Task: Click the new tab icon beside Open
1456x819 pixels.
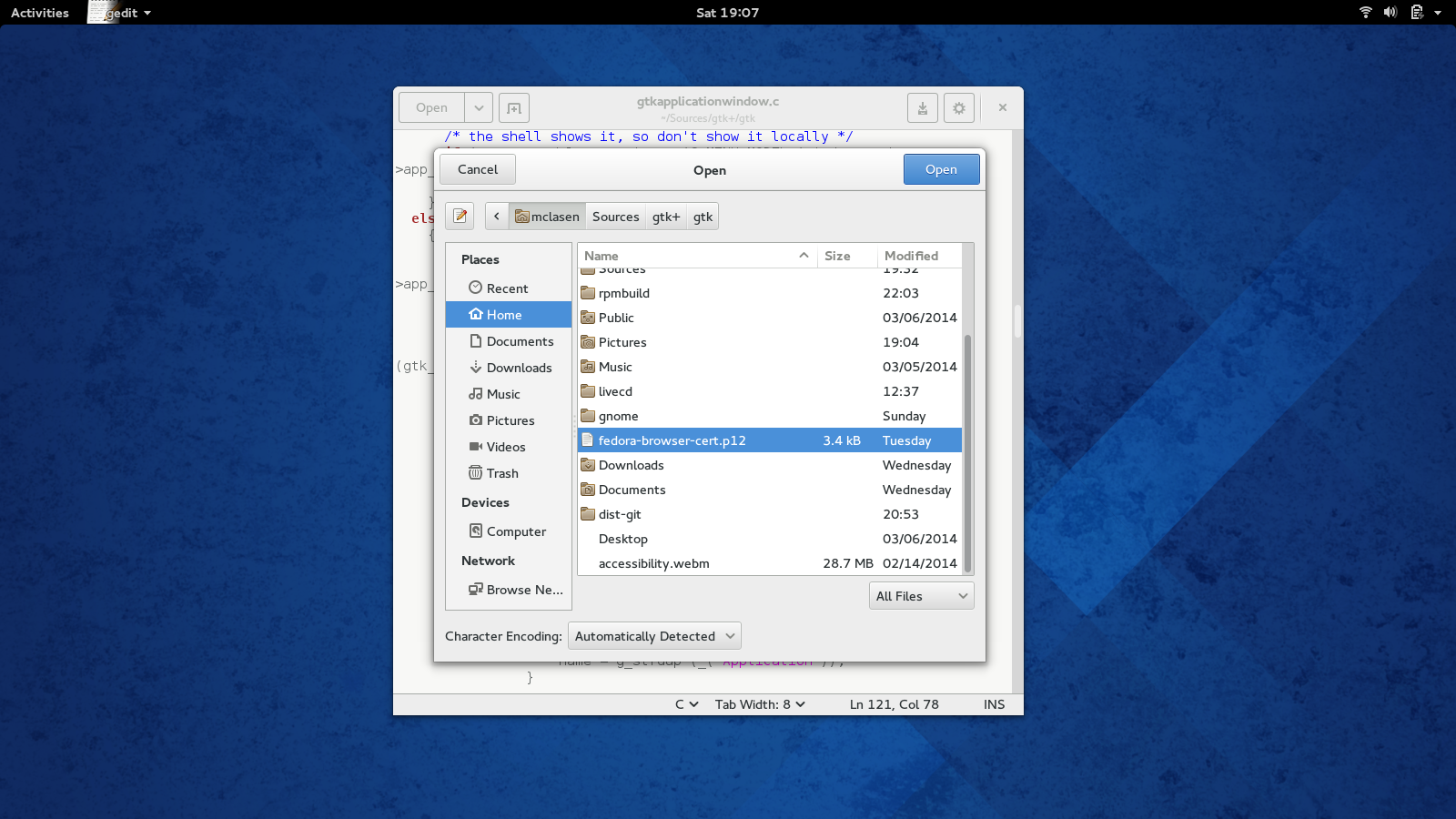Action: pos(514,107)
